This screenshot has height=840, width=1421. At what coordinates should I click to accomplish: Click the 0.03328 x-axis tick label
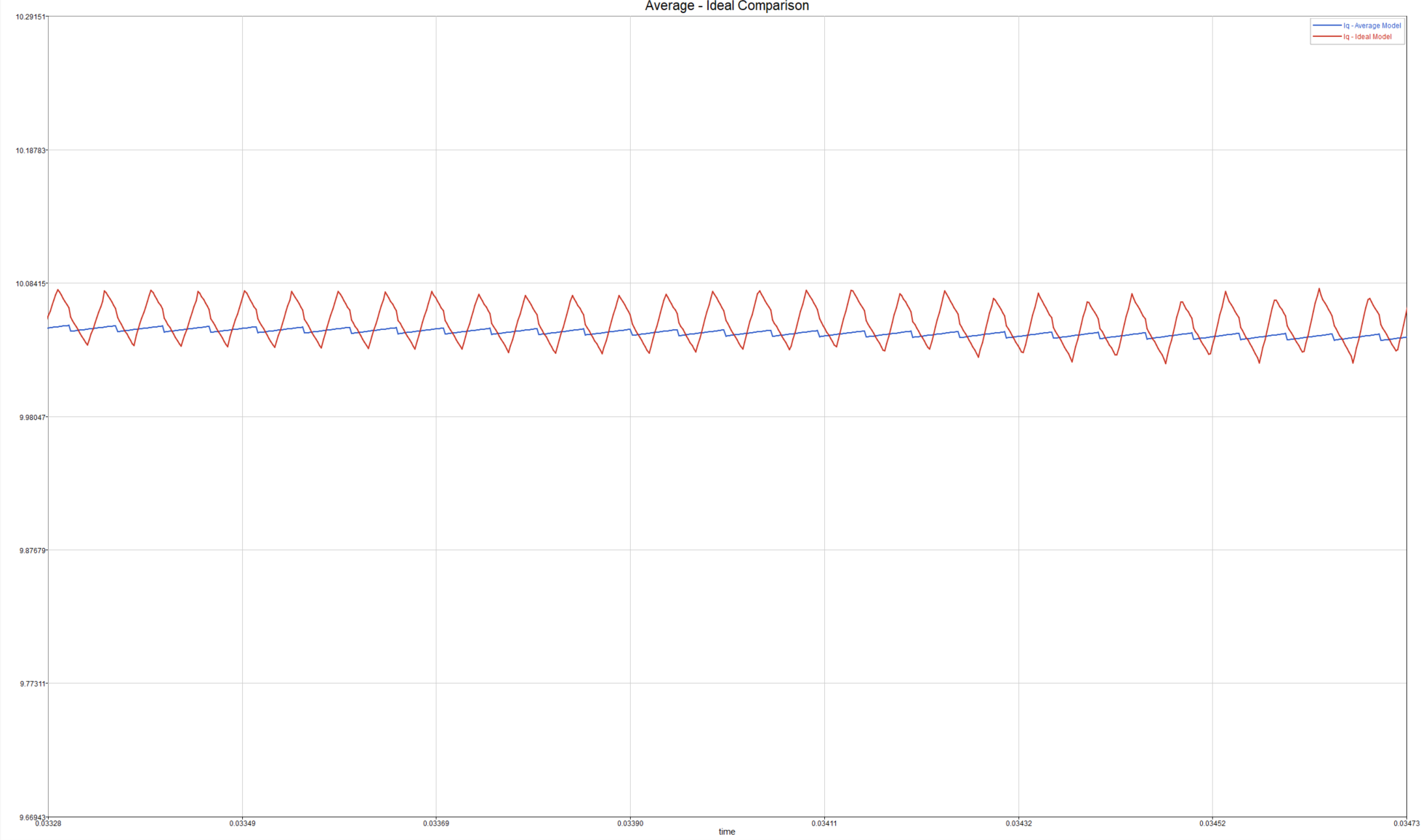point(48,823)
